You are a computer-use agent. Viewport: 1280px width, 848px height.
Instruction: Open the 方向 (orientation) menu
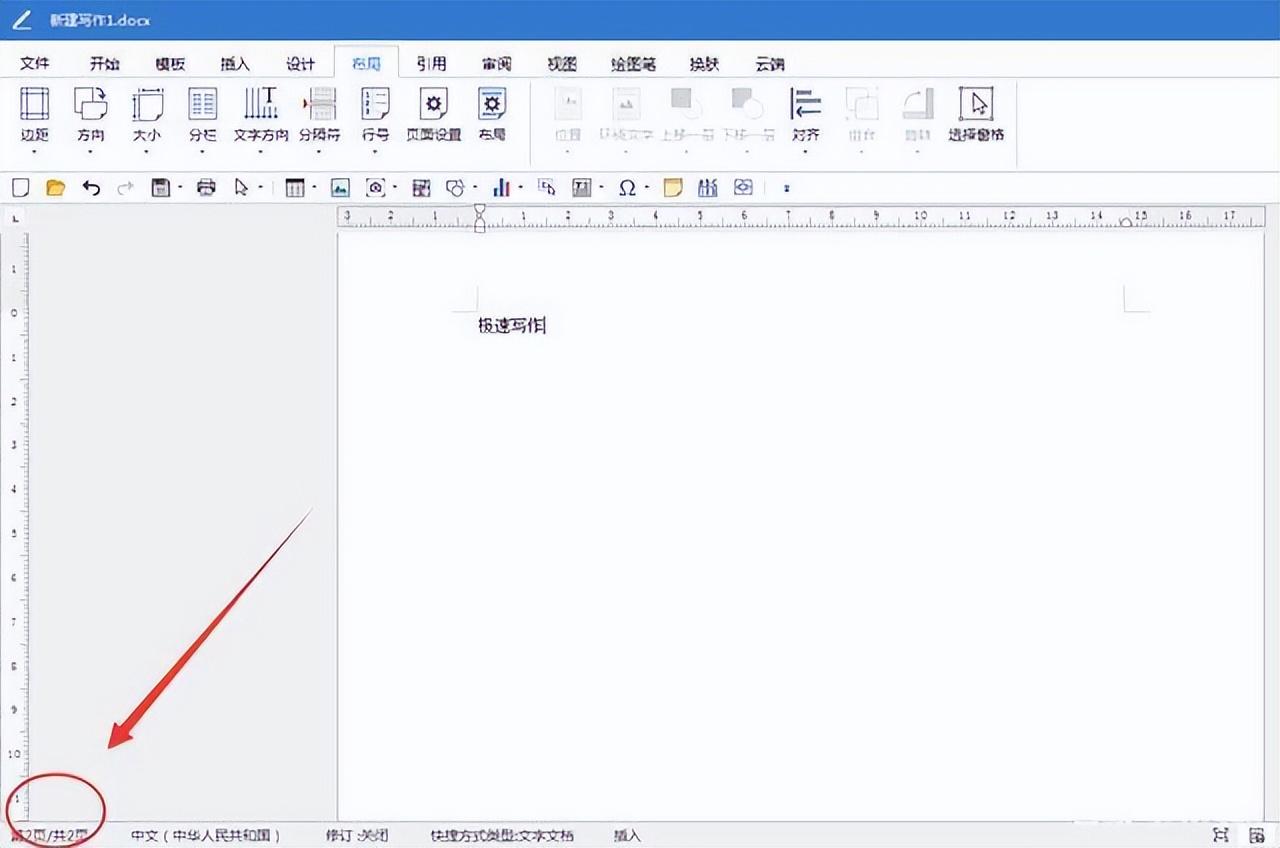pyautogui.click(x=91, y=118)
